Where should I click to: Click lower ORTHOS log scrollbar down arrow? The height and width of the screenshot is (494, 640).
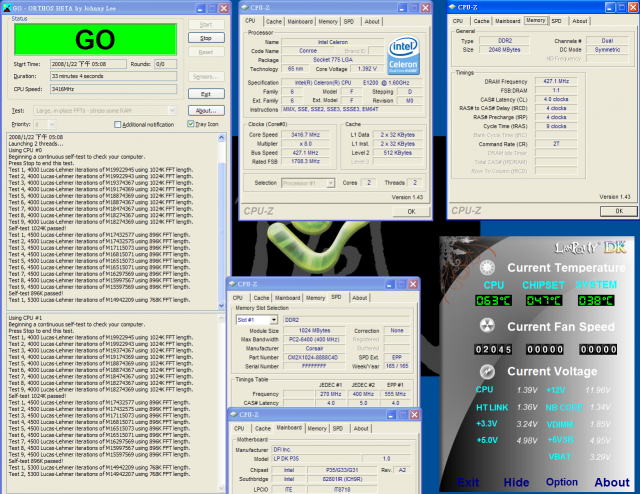point(222,487)
